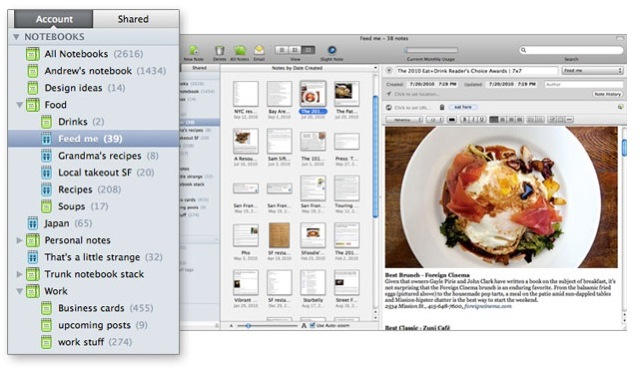The width and height of the screenshot is (640, 368).
Task: Click the Drinks notebook icon
Action: point(47,122)
